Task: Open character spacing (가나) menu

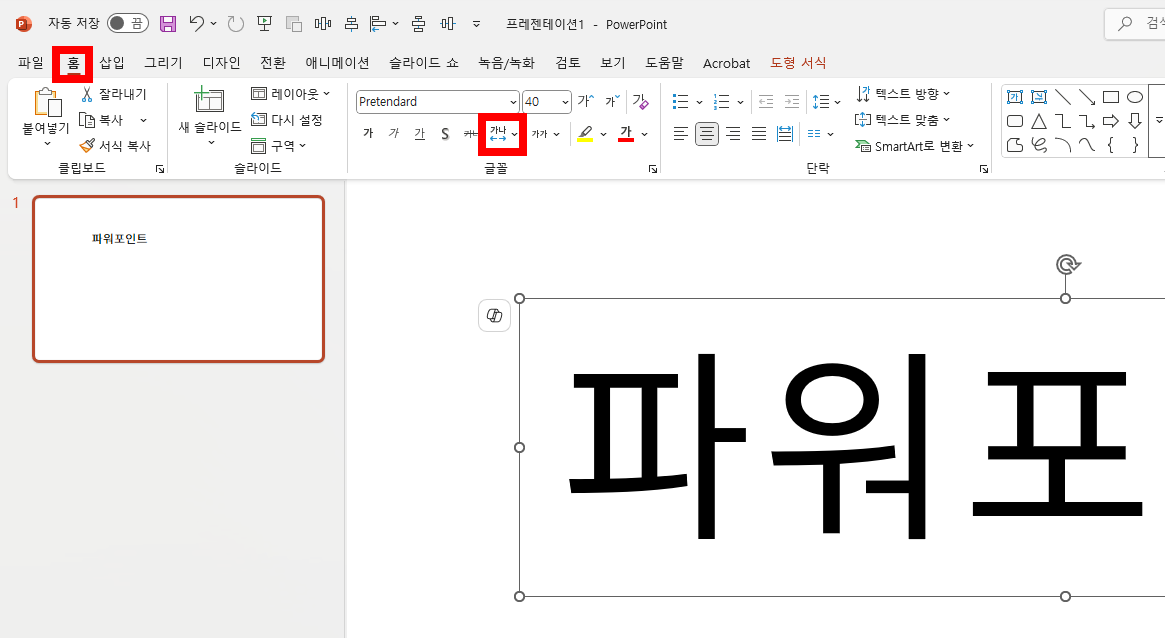Action: pos(503,134)
